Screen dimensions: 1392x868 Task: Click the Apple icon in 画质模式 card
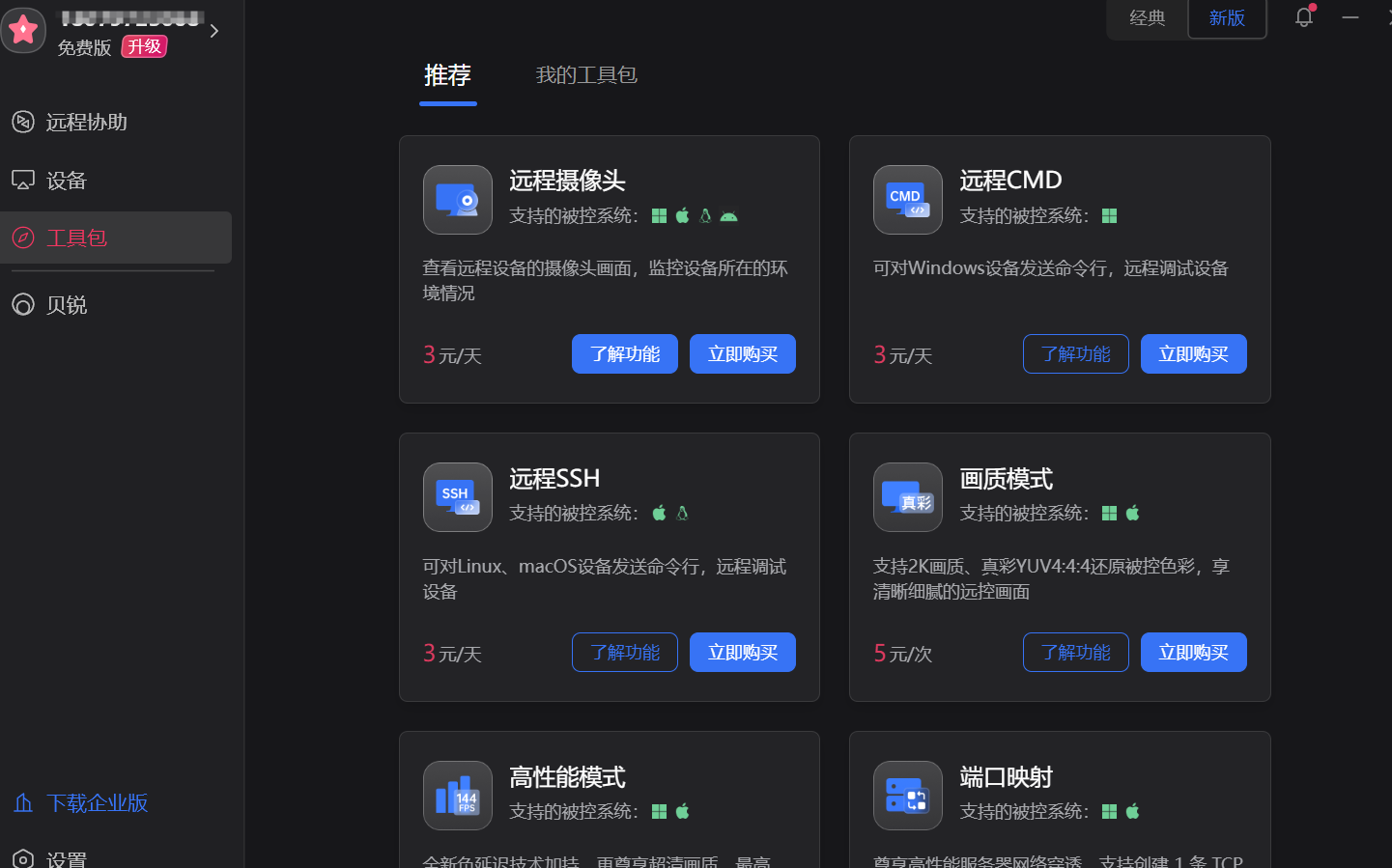[1132, 513]
